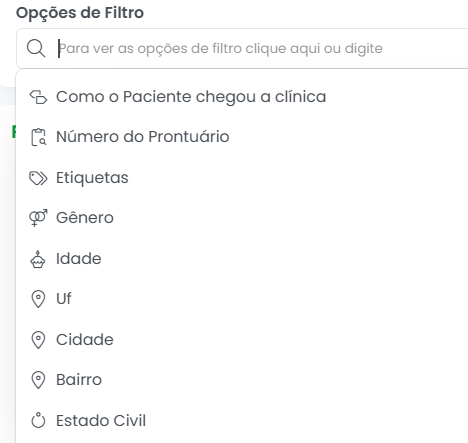Click the ring icon for Estado Civil
The width and height of the screenshot is (468, 443).
coord(38,420)
